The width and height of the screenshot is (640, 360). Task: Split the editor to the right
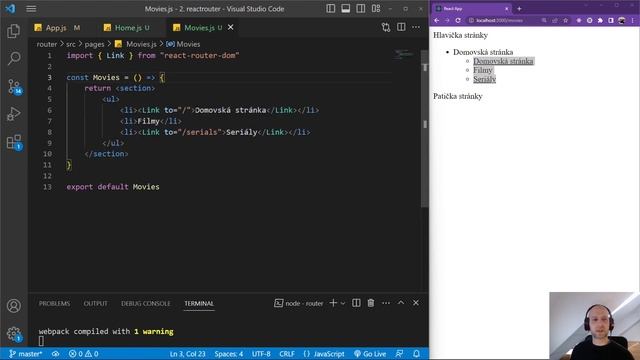click(x=401, y=27)
